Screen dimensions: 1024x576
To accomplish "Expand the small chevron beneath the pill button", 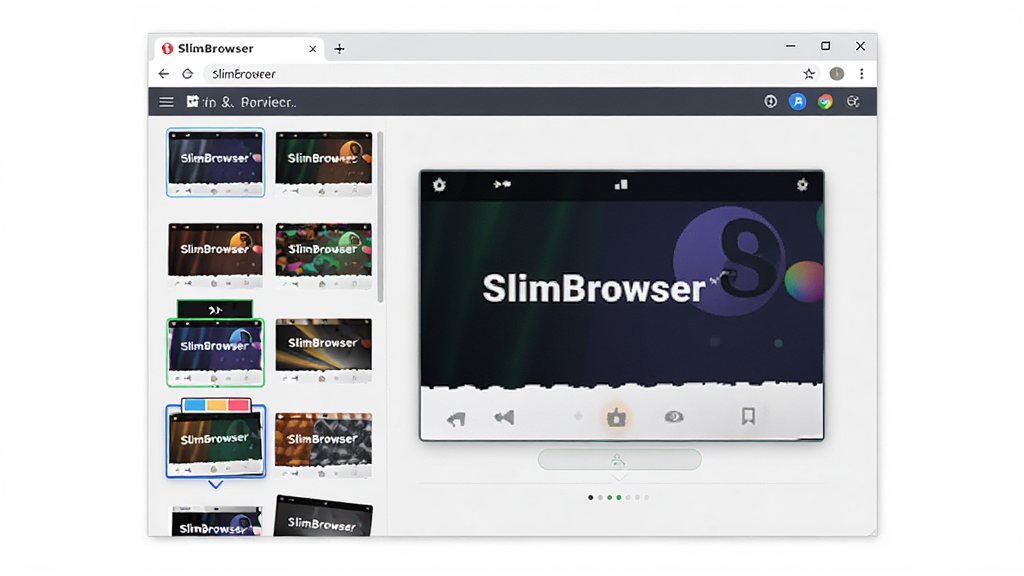I will click(619, 477).
